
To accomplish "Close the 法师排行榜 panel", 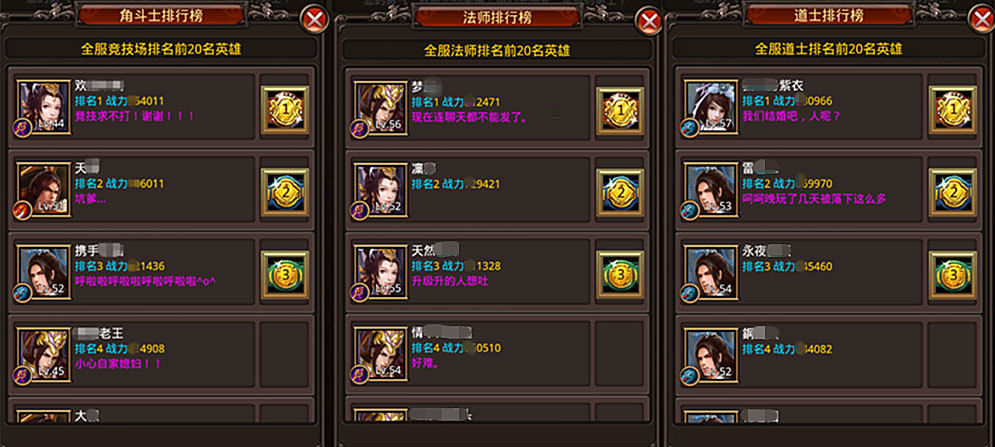I will [x=649, y=22].
